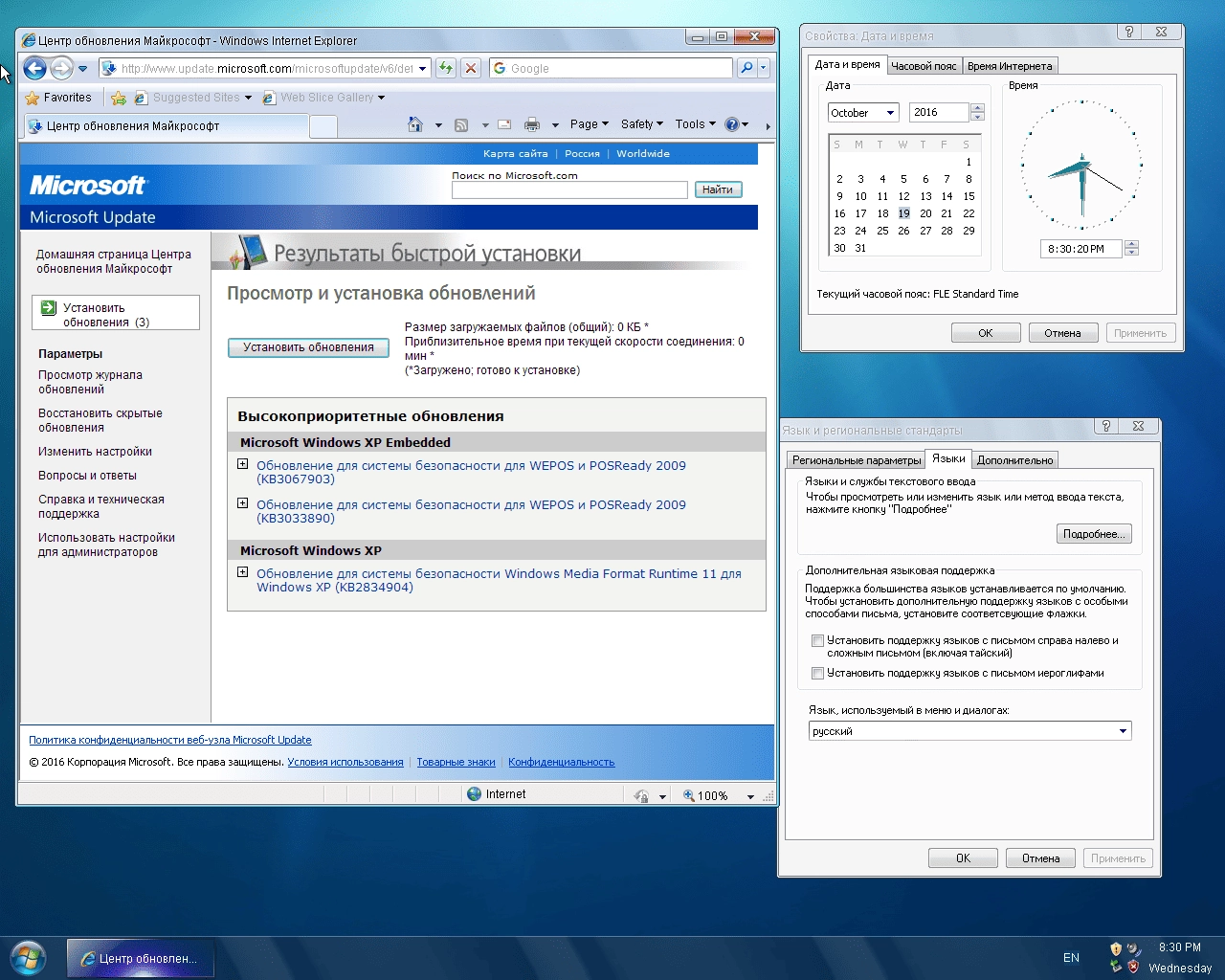The image size is (1225, 980).
Task: Enable support for right-to-left languages
Action: coord(818,640)
